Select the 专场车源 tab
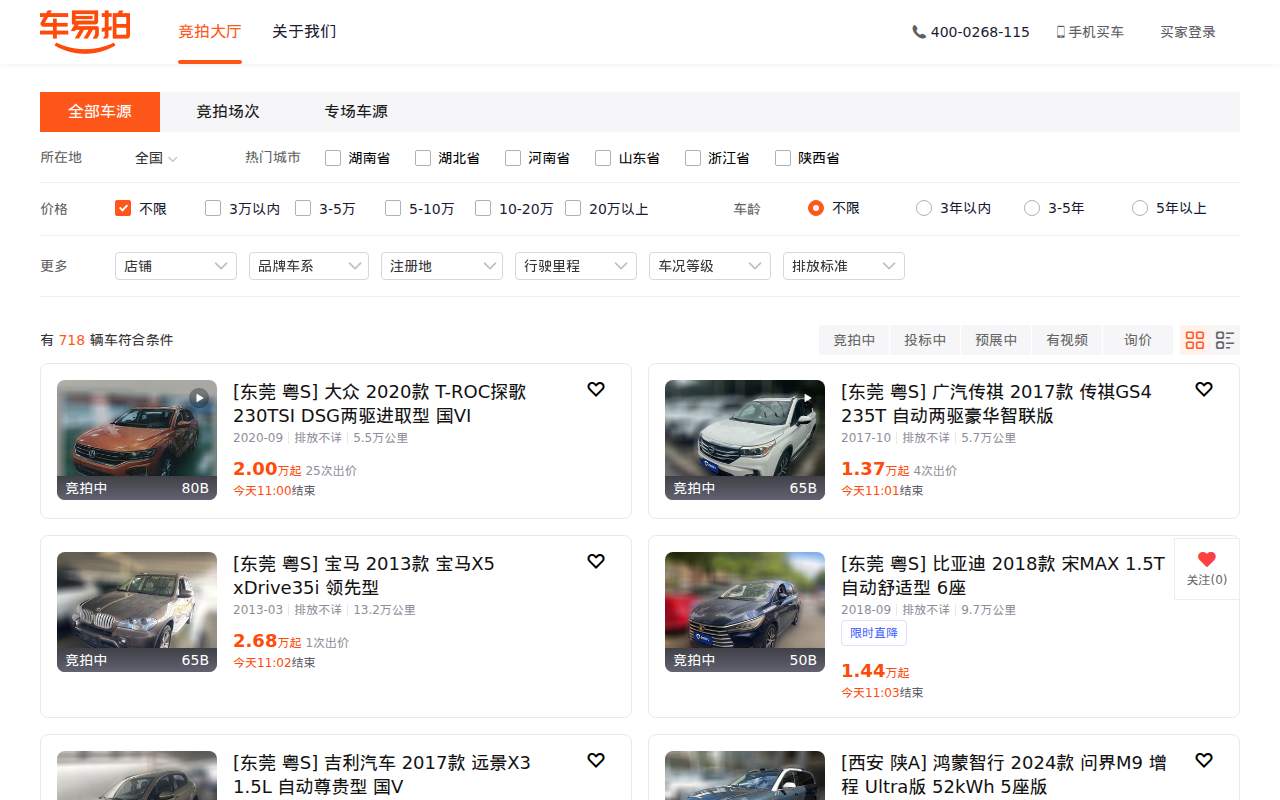Image resolution: width=1280 pixels, height=800 pixels. click(356, 112)
